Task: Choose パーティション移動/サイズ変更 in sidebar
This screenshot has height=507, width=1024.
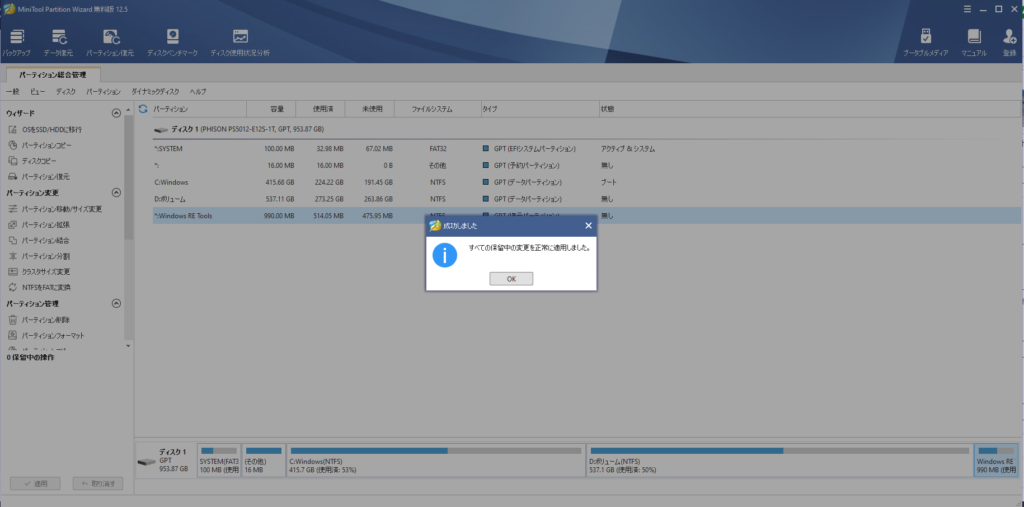Action: [x=54, y=209]
